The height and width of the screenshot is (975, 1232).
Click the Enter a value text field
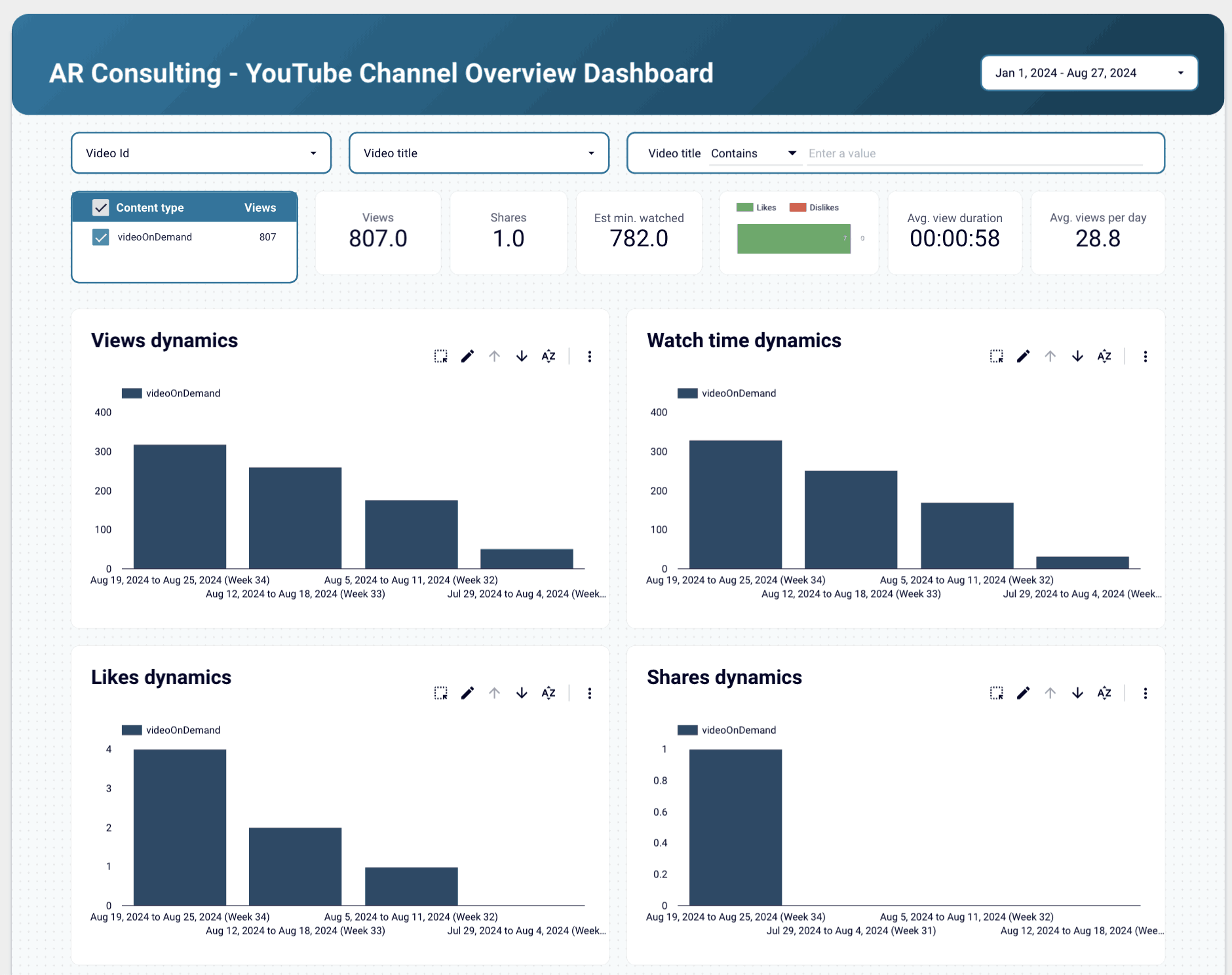pyautogui.click(x=976, y=153)
